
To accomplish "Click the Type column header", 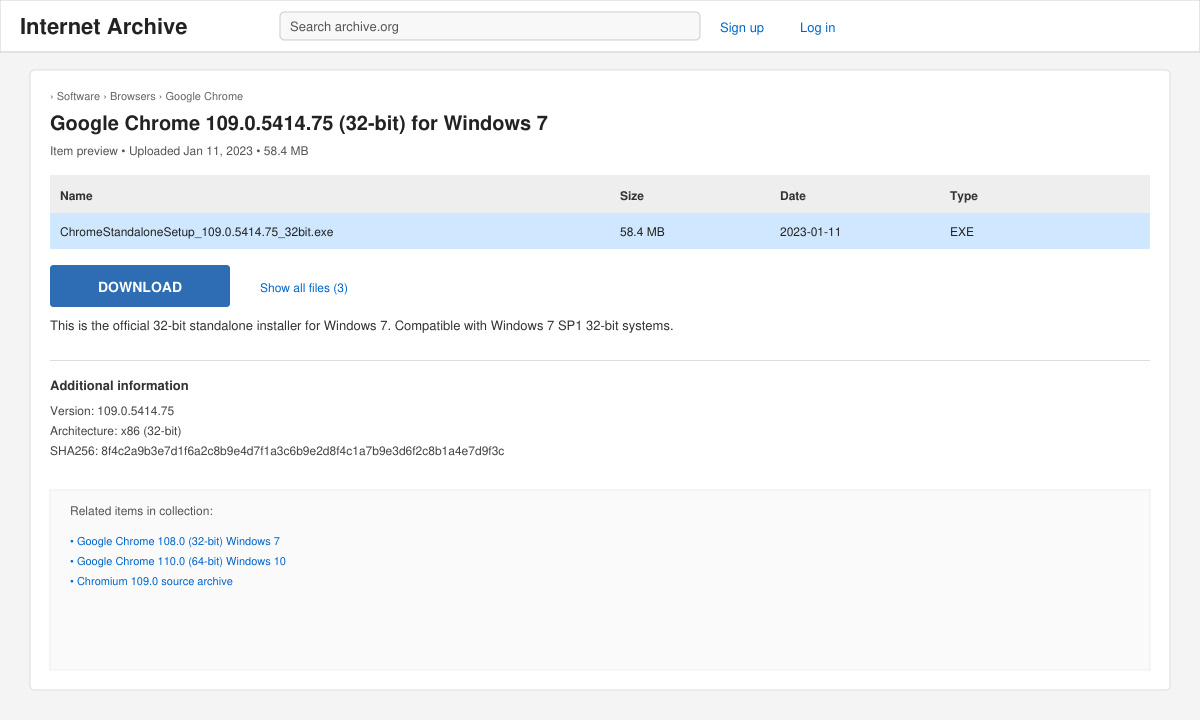I will [x=964, y=195].
